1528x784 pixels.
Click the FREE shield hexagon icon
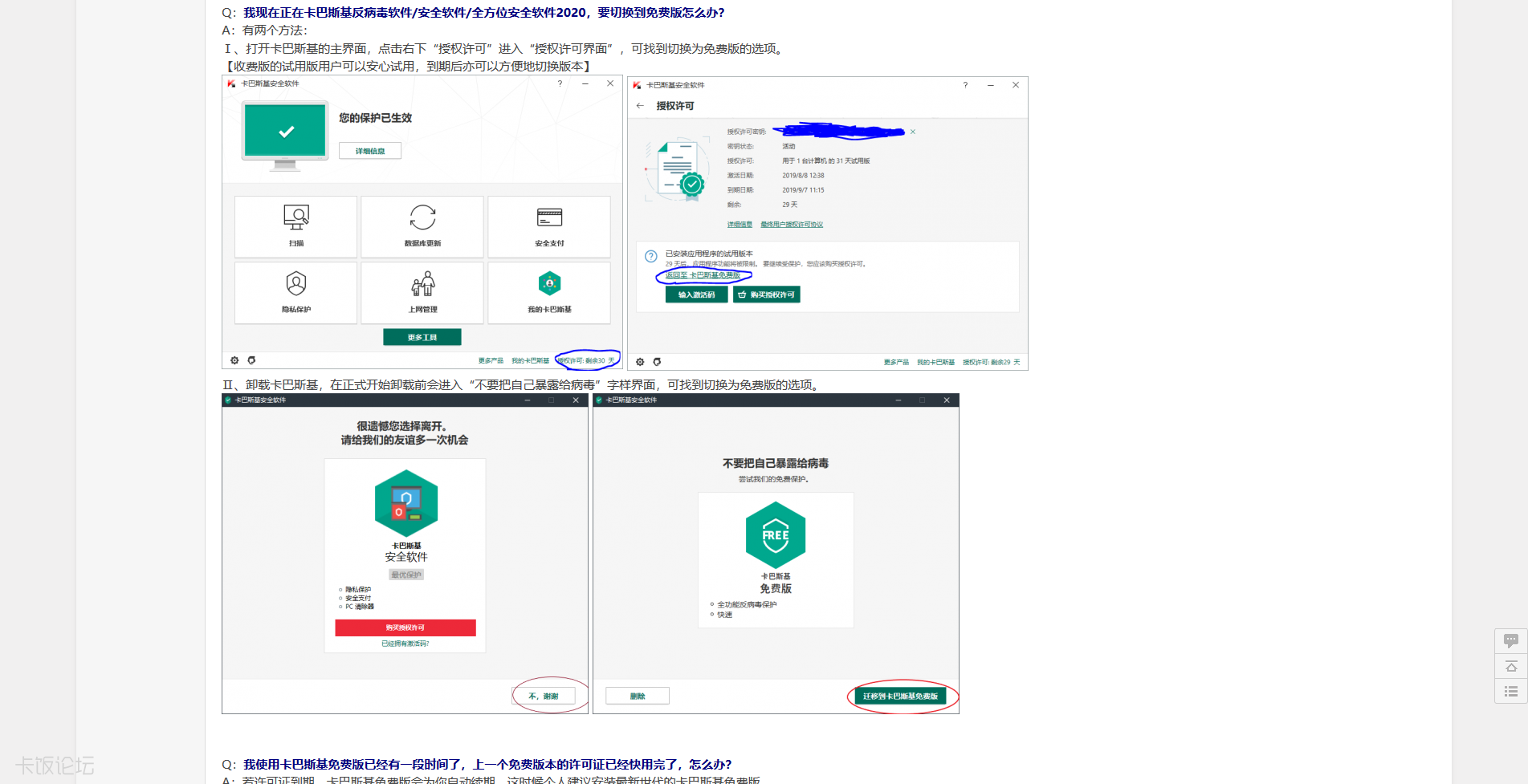click(776, 535)
